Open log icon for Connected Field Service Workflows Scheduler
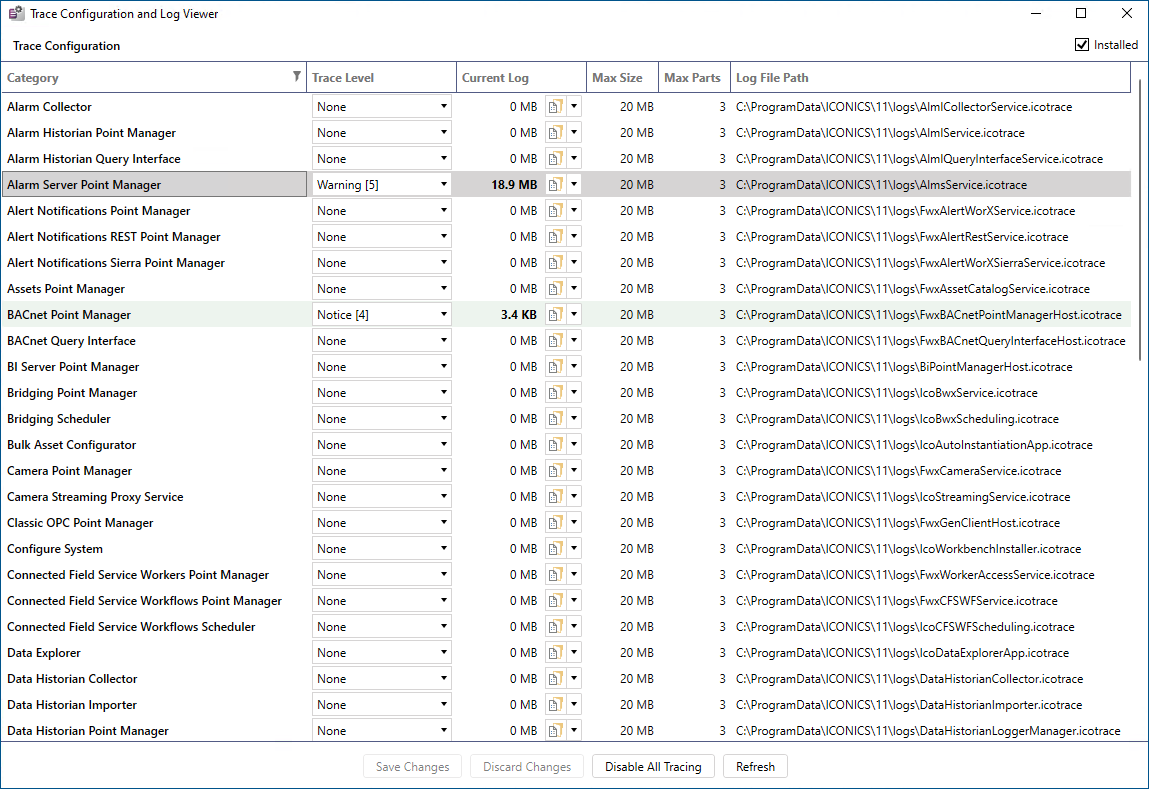Image resolution: width=1149 pixels, height=789 pixels. tap(555, 627)
